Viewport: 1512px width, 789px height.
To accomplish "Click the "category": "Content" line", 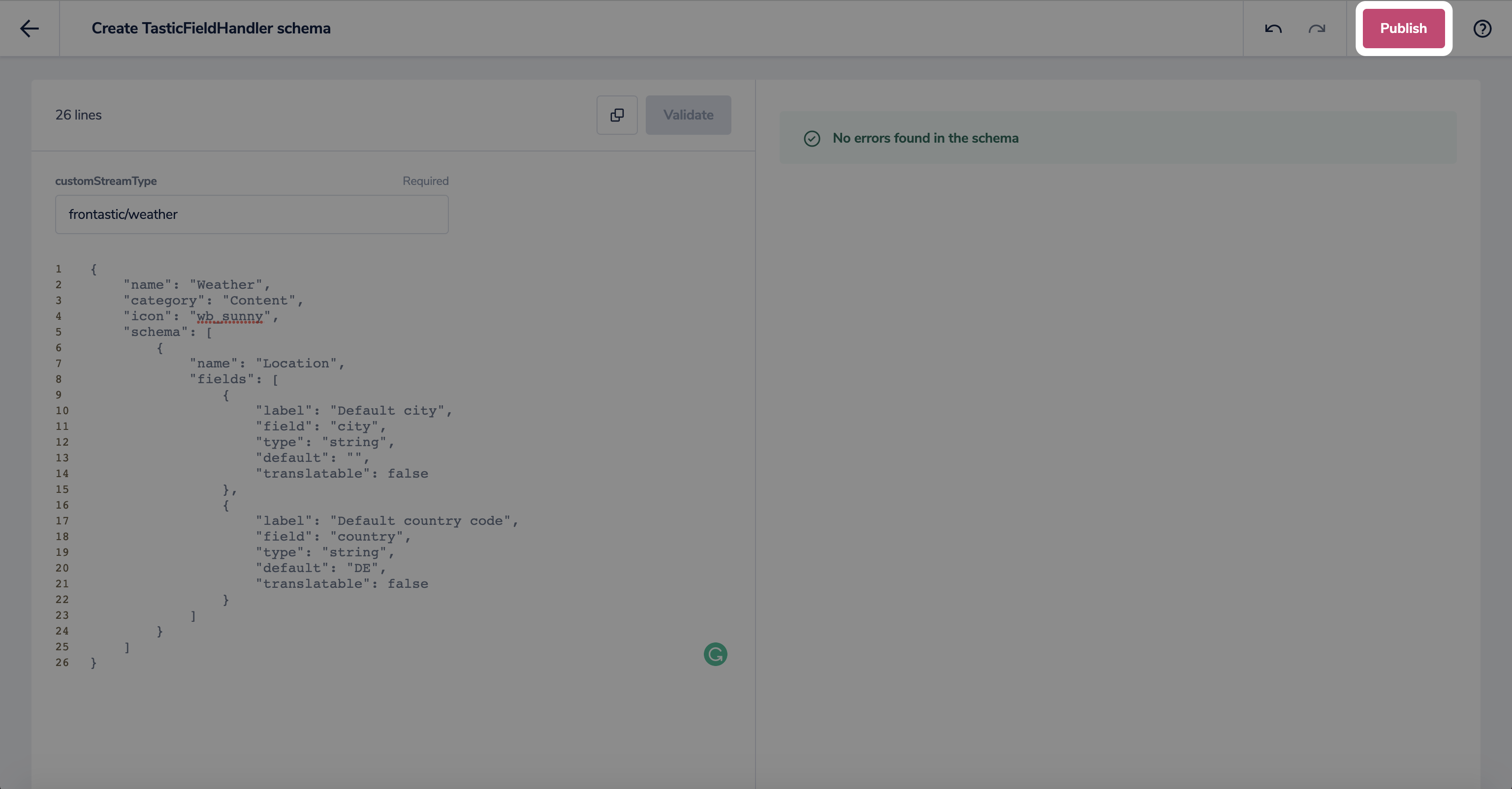I will (x=213, y=301).
